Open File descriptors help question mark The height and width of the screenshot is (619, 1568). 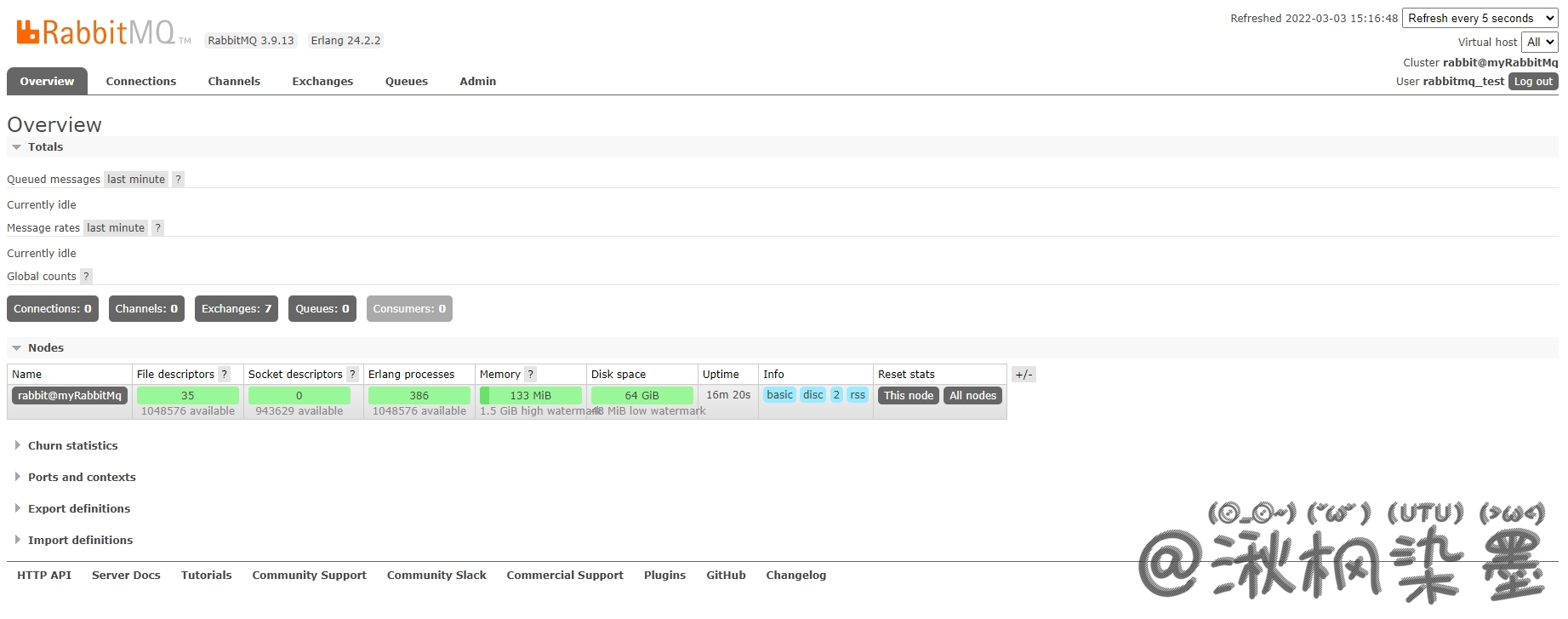tap(225, 375)
